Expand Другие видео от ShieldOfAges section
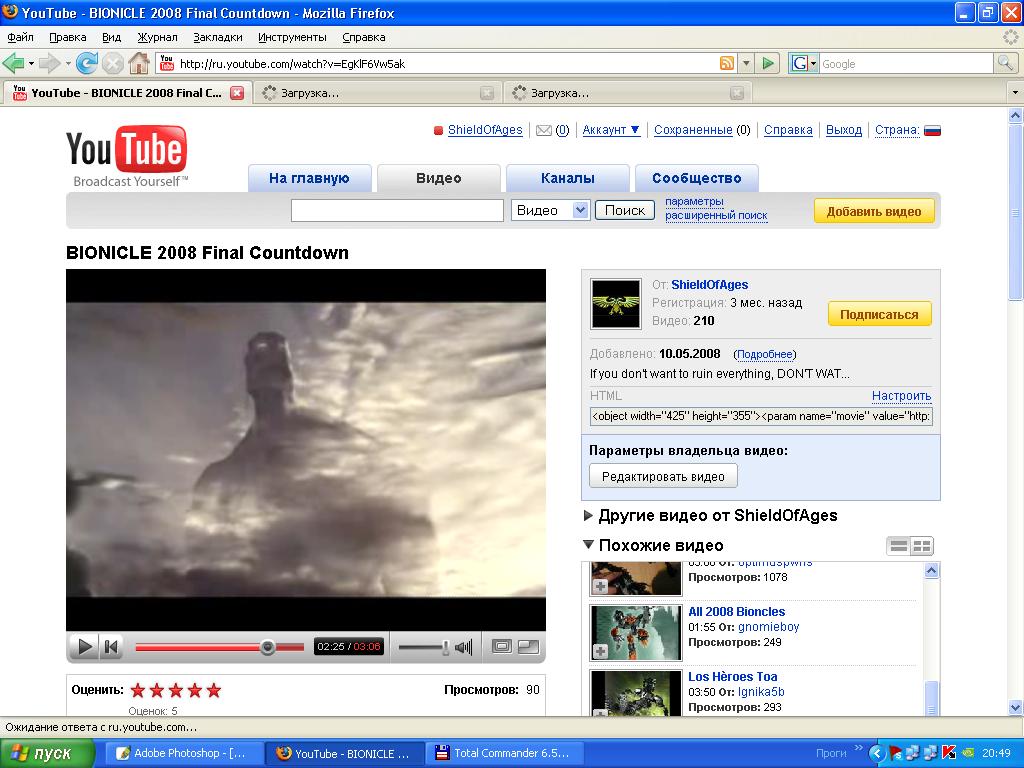1024x768 pixels. click(x=588, y=516)
